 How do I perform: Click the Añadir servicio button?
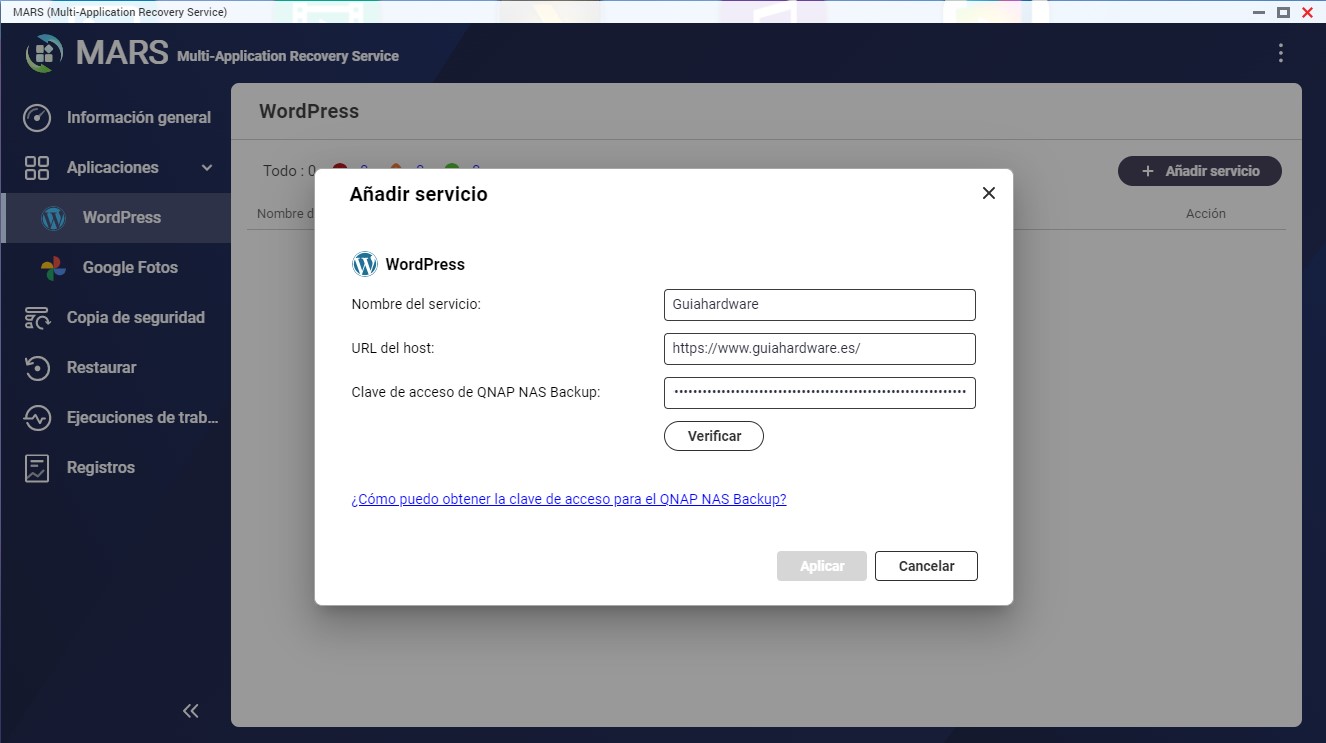1200,171
